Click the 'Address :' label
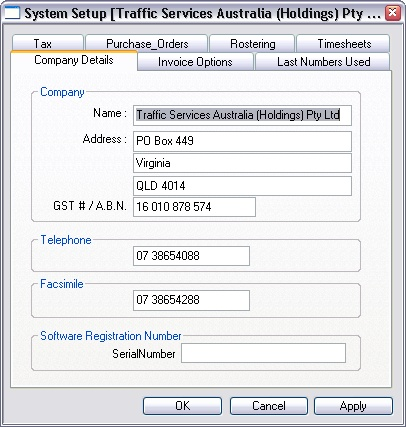The image size is (406, 427). [105, 139]
